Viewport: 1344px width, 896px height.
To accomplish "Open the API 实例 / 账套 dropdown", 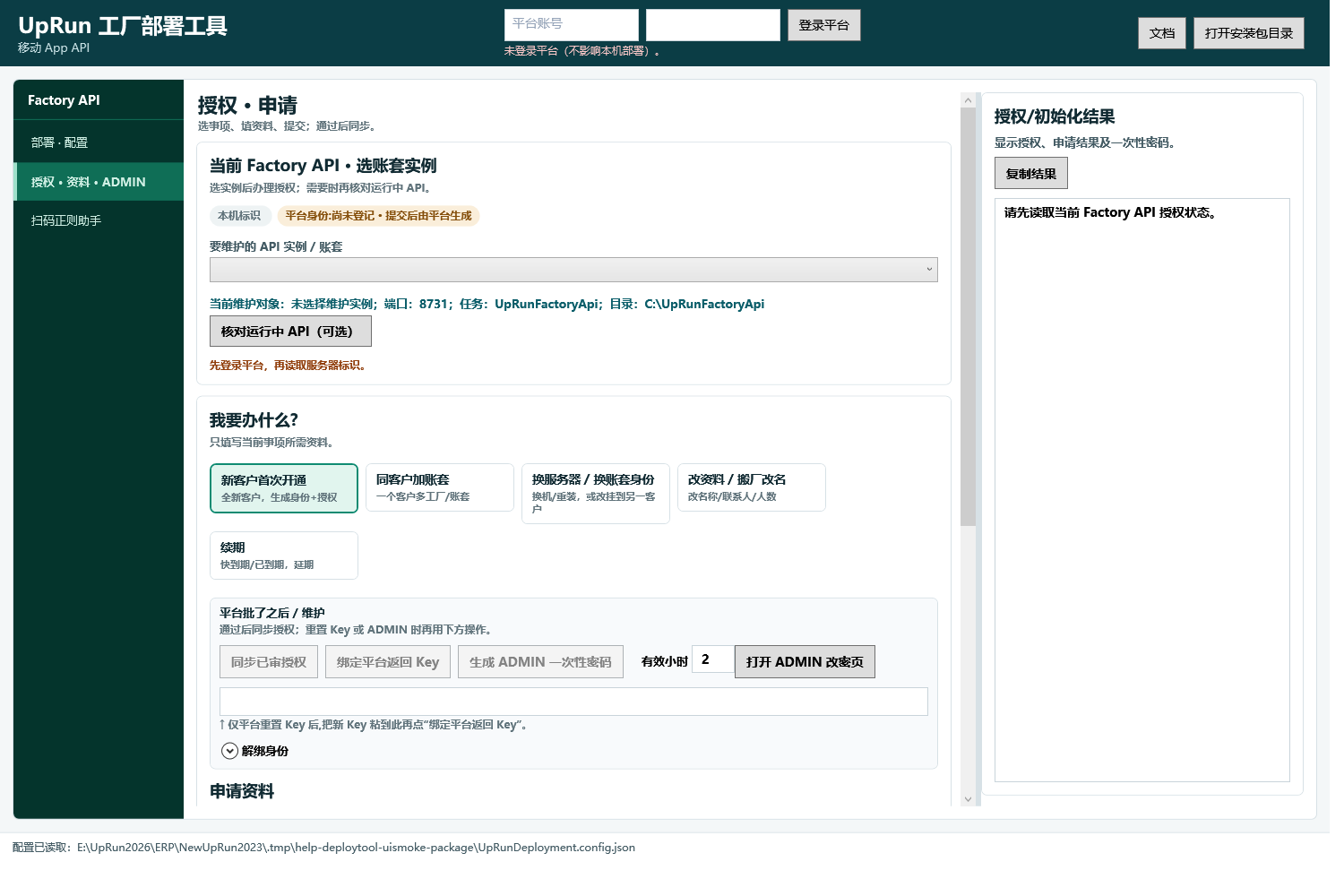I will point(573,270).
